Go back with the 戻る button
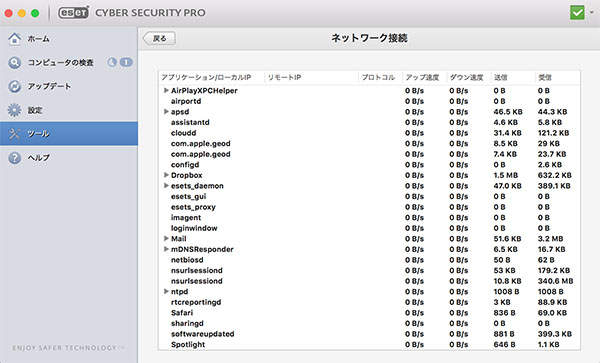The image size is (600, 363). pyautogui.click(x=159, y=38)
